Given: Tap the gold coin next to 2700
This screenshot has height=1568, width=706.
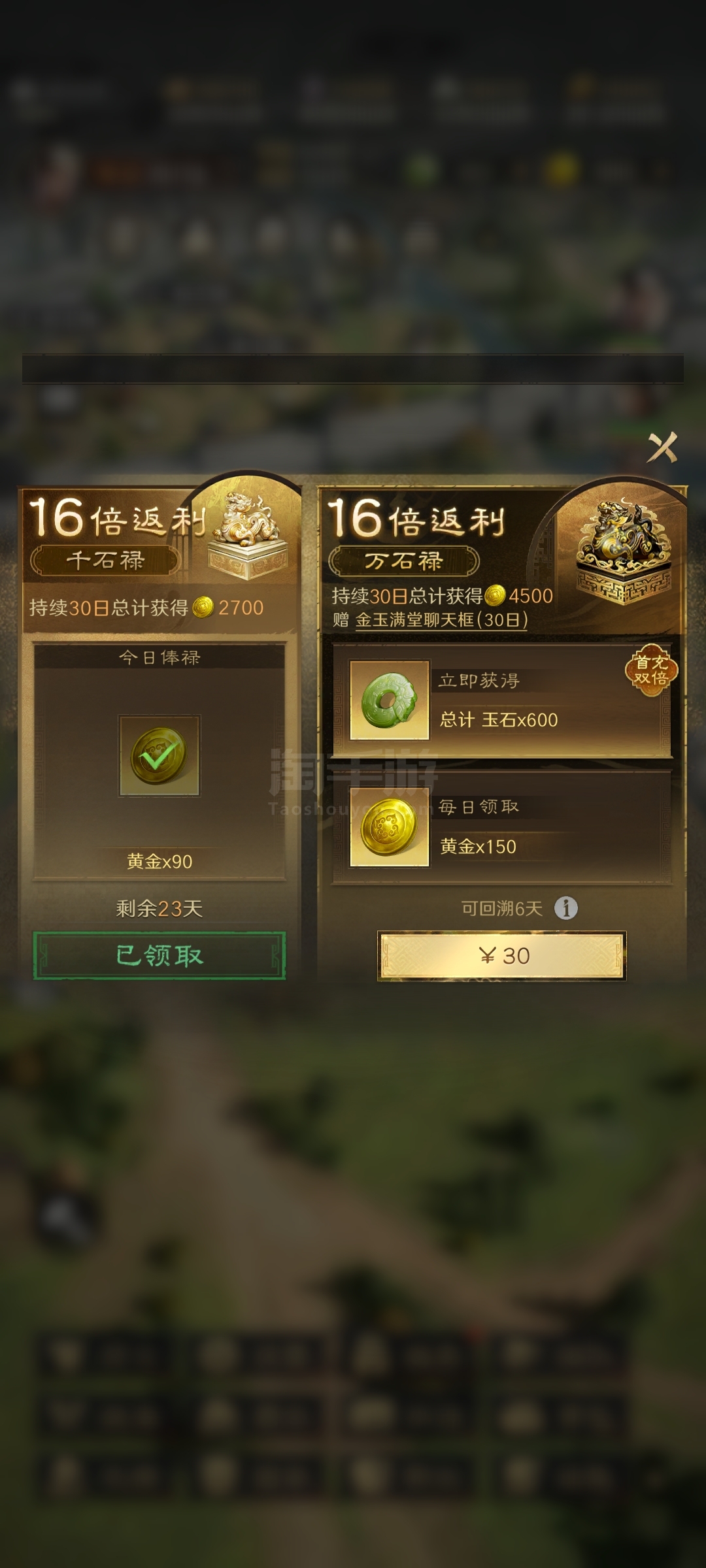Looking at the screenshot, I should 203,608.
